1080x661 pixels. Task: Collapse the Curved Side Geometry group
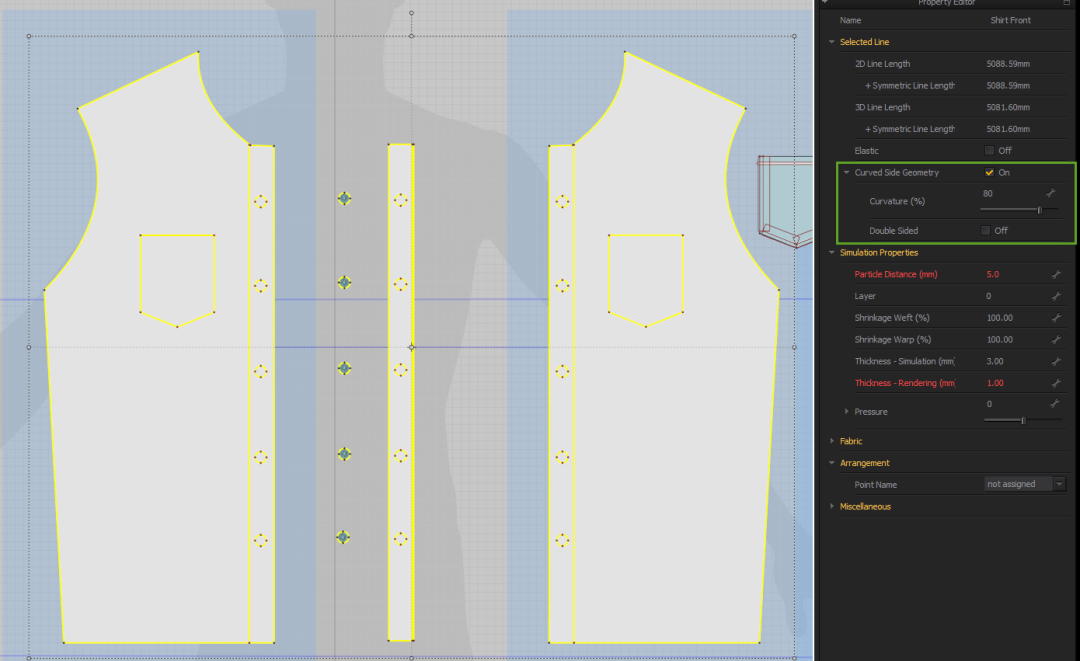[x=847, y=173]
